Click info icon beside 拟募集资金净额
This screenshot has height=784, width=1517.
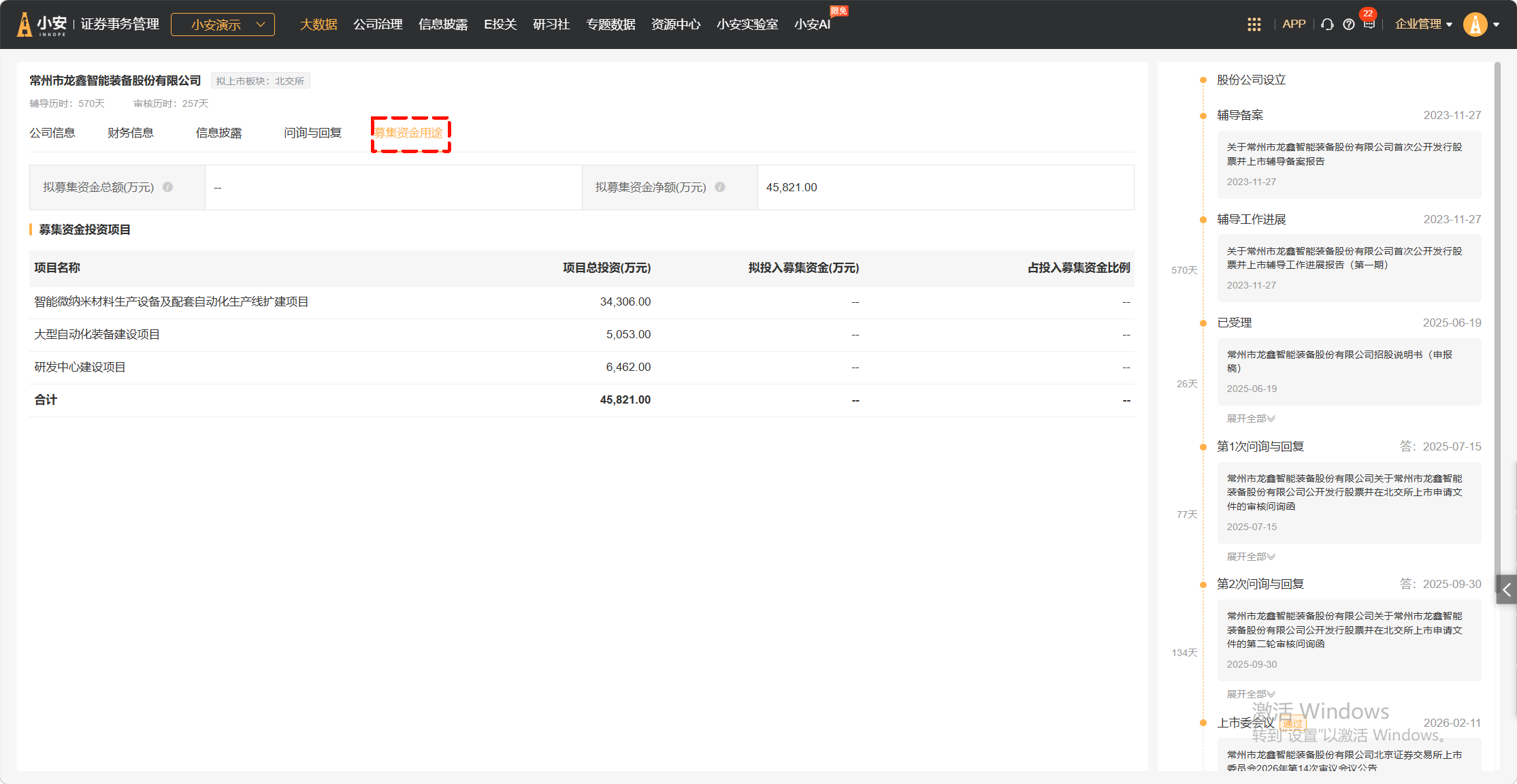(720, 187)
